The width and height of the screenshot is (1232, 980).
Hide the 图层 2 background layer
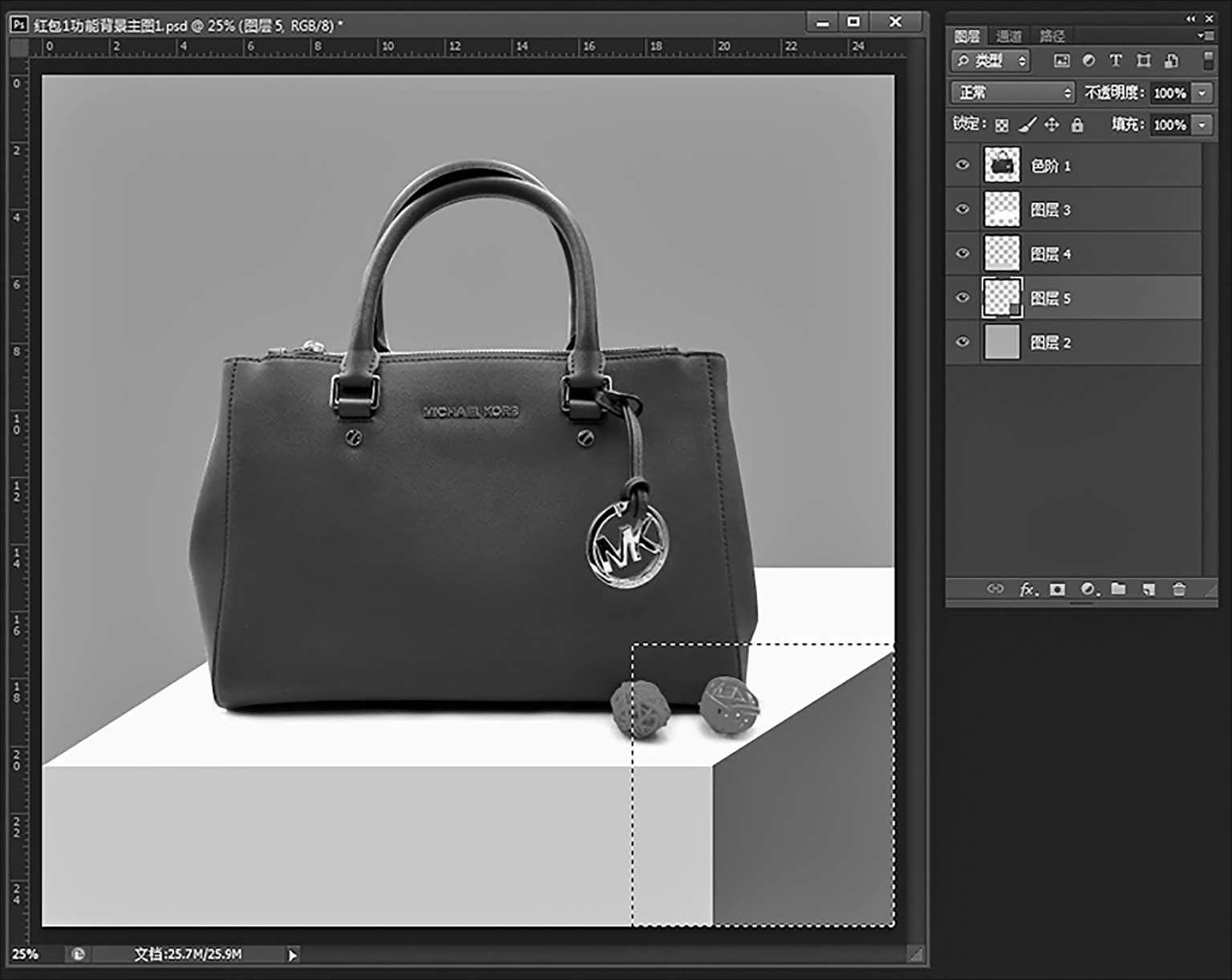coord(962,342)
